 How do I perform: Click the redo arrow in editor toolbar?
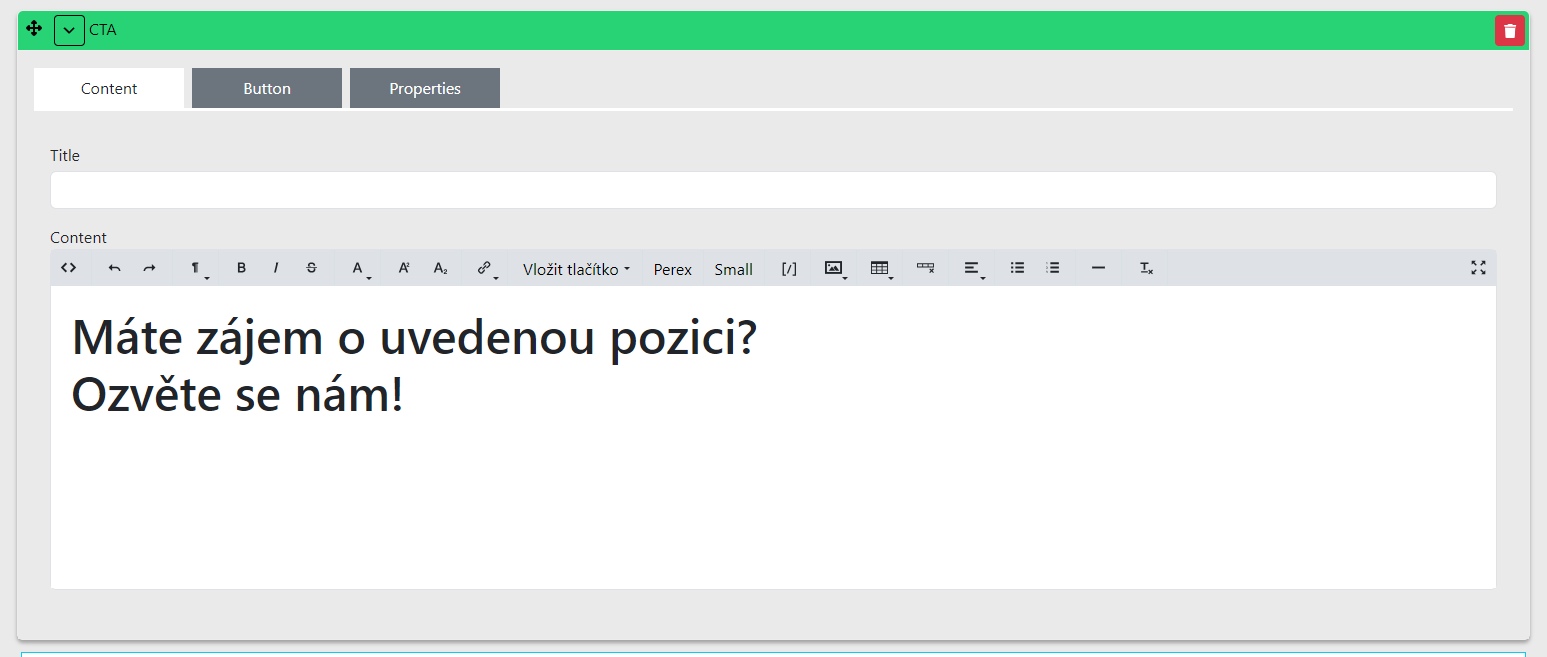point(149,268)
